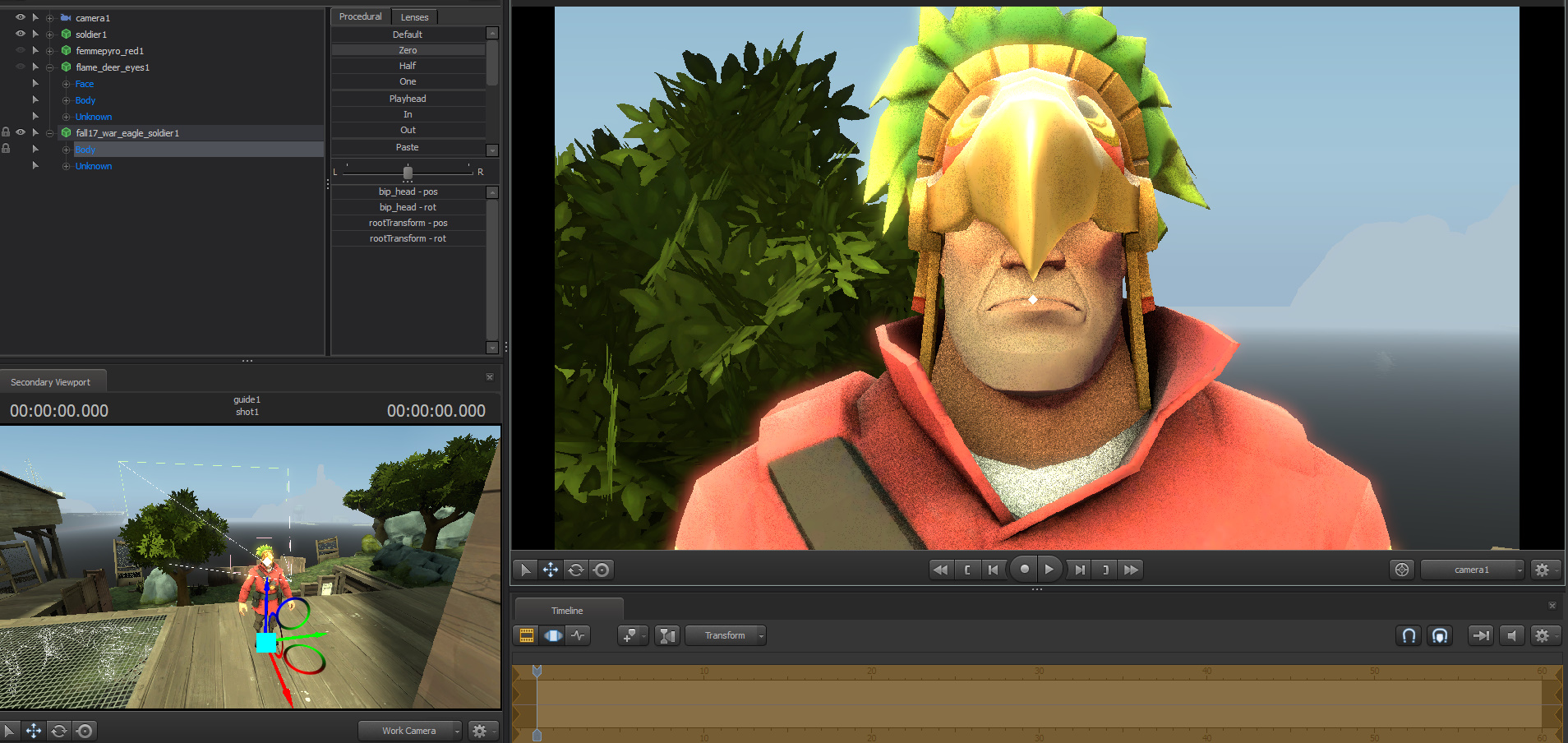Open primary viewport gear settings menu
Viewport: 1568px width, 743px height.
(1545, 570)
